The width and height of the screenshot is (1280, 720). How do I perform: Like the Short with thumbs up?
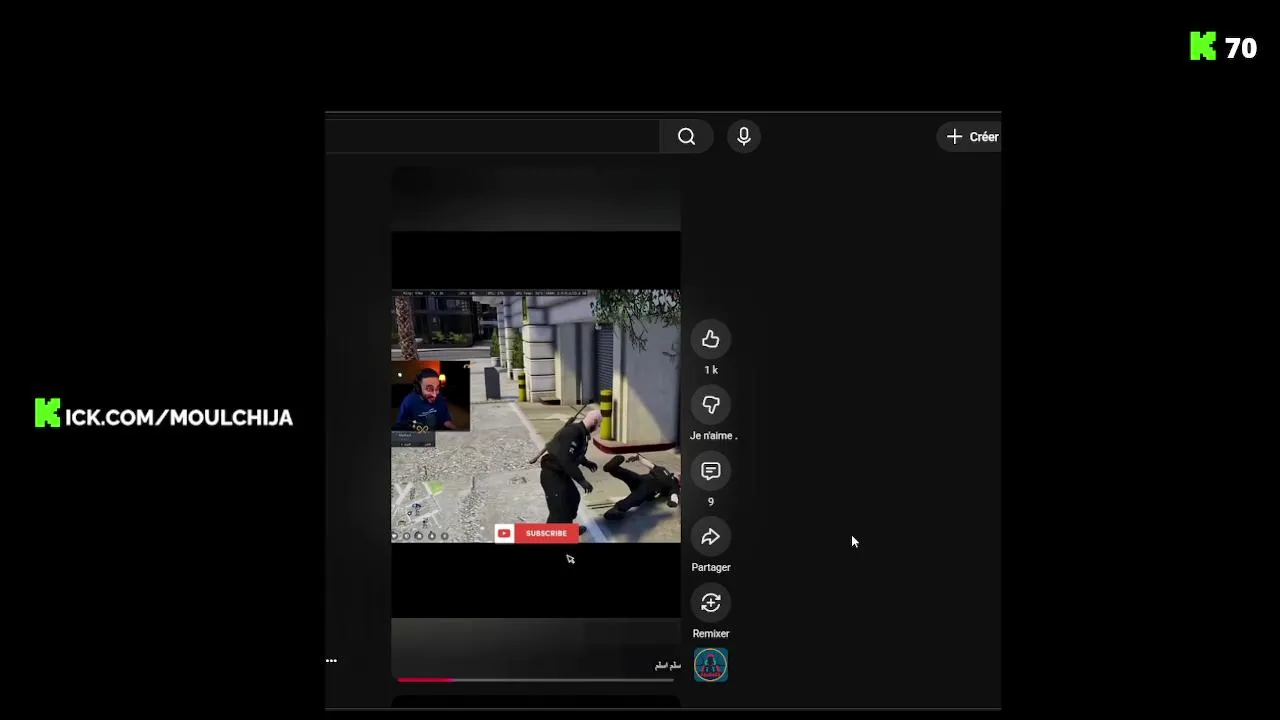(711, 340)
